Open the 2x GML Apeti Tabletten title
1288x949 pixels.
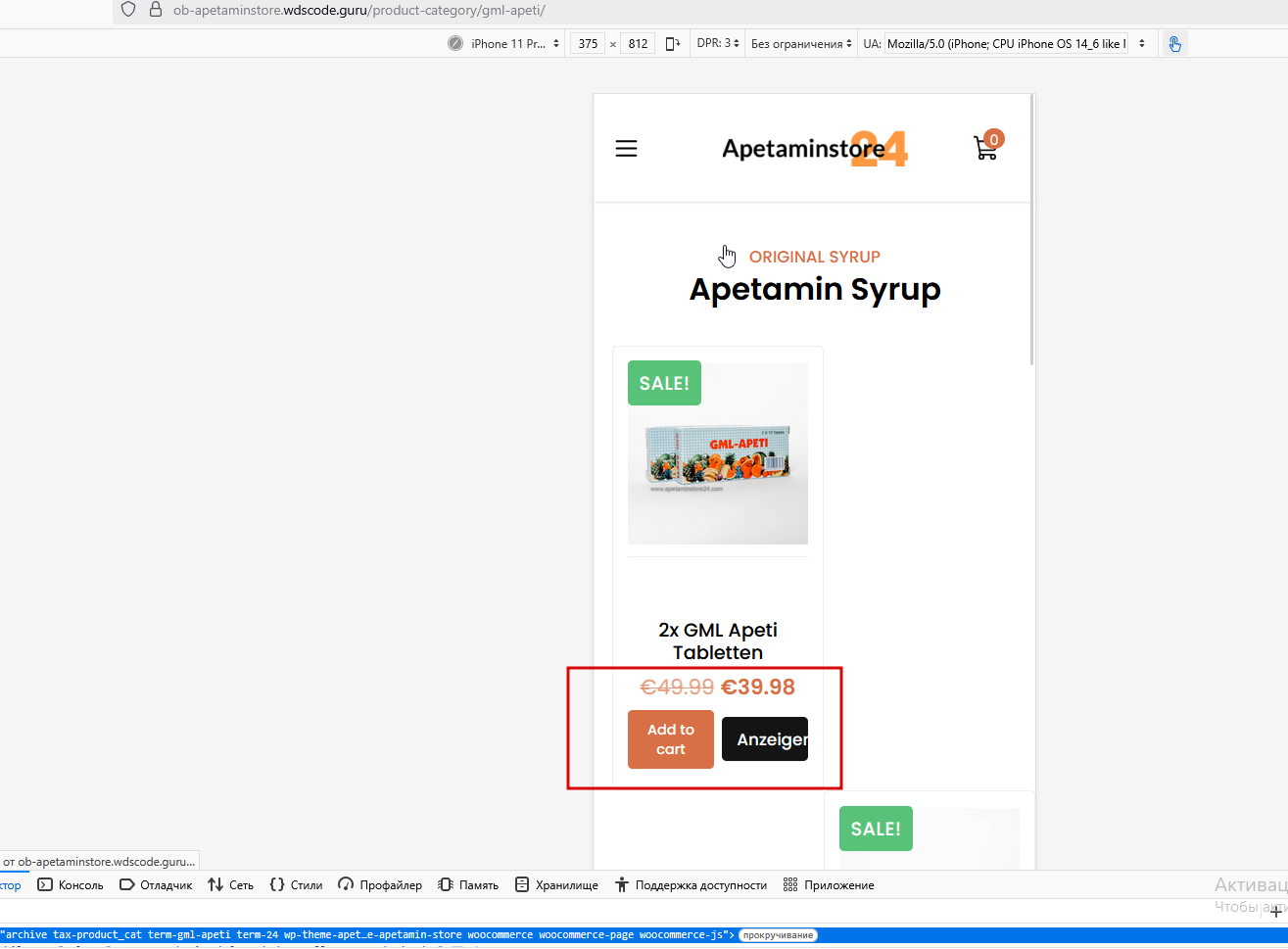[718, 641]
